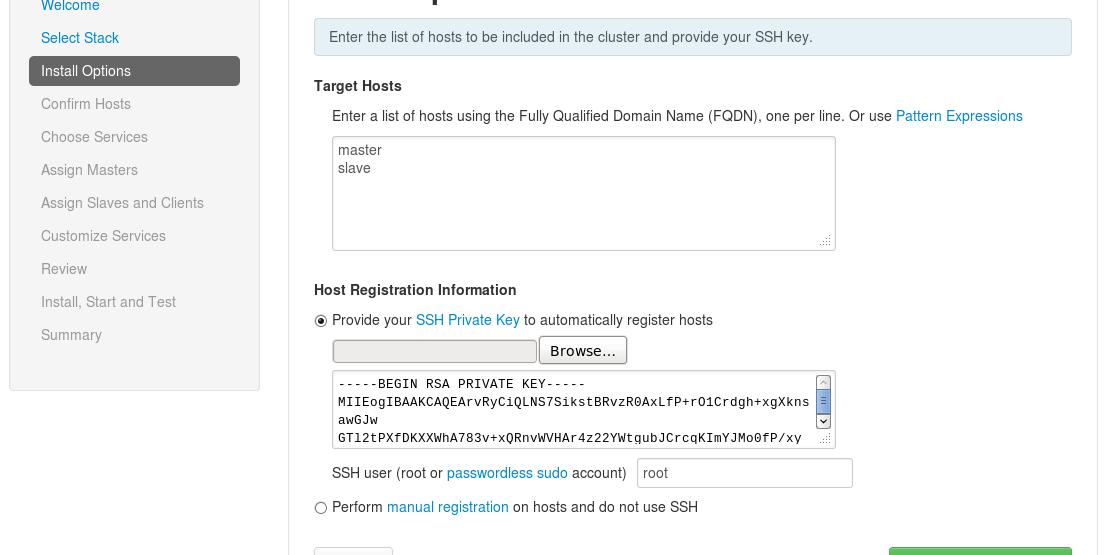Follow the SSH Private Key link

click(467, 320)
